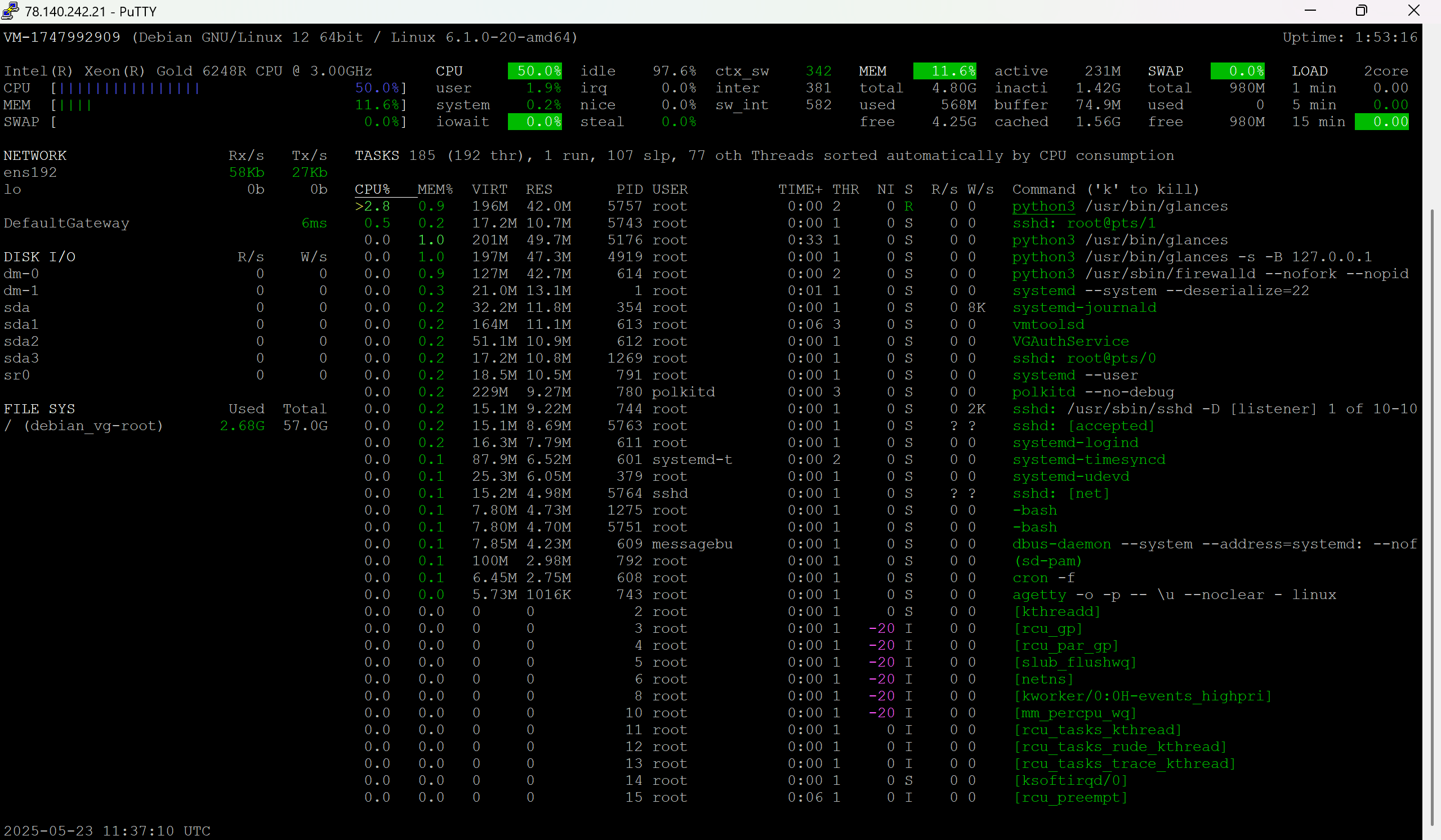Click the iowait 0.0% highlighted value

[x=534, y=122]
